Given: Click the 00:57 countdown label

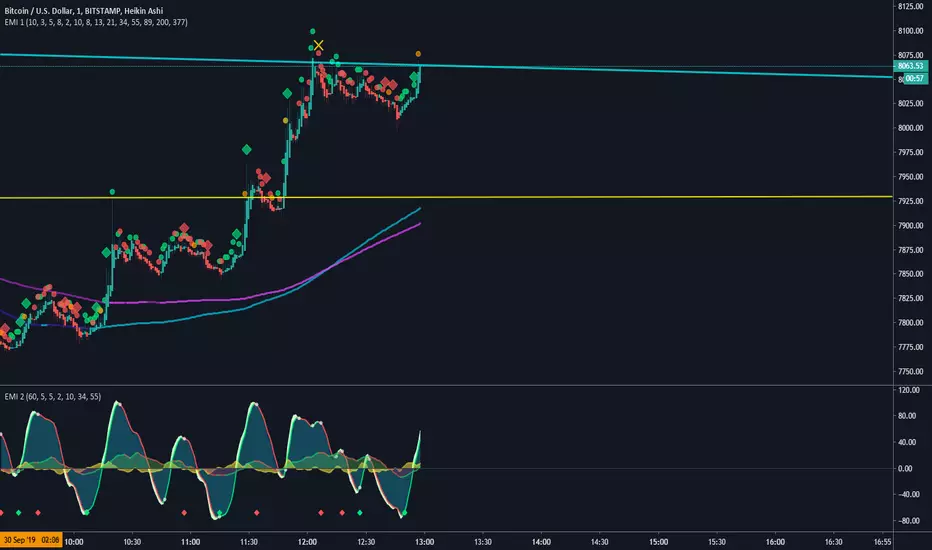Looking at the screenshot, I should [915, 78].
